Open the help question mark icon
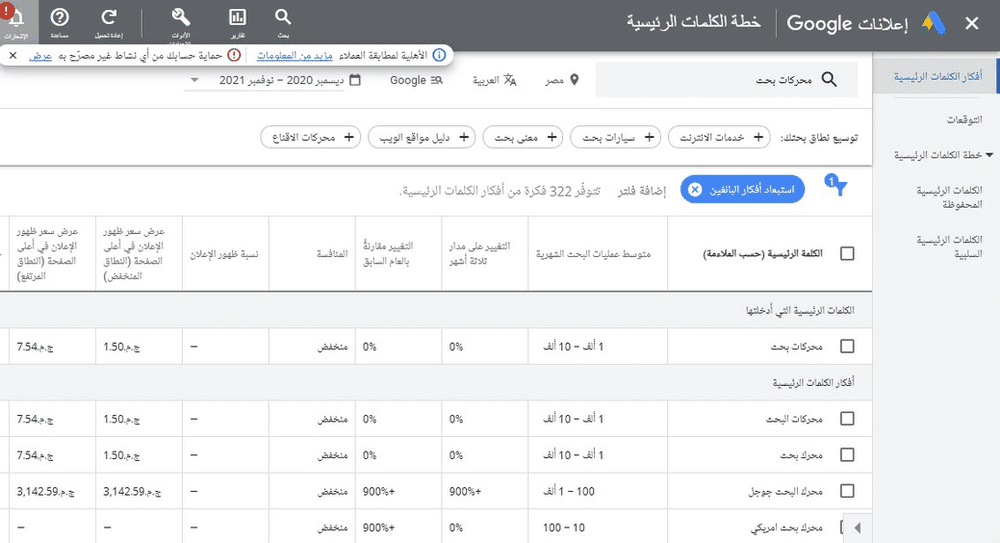Image resolution: width=1000 pixels, height=543 pixels. [60, 18]
